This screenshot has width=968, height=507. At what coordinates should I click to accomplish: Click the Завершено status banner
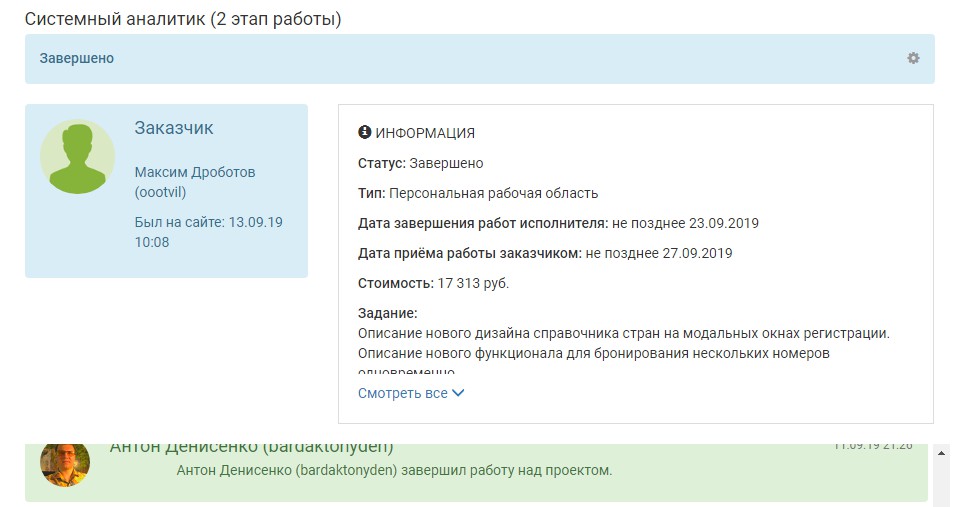(77, 58)
